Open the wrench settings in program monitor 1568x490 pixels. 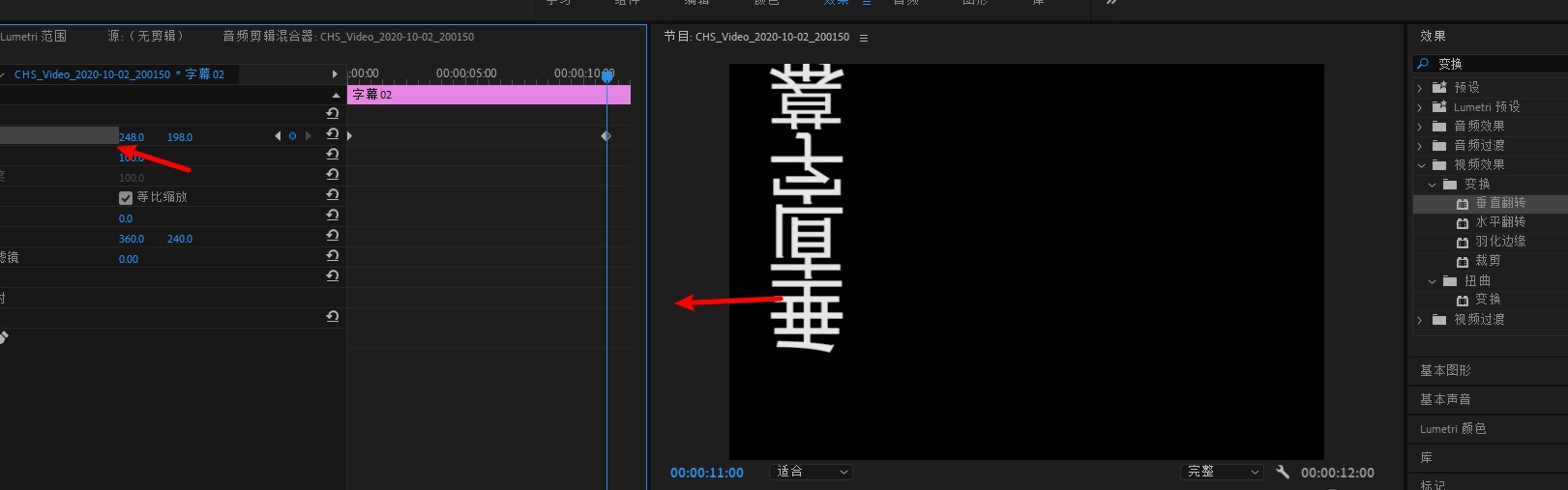[1283, 472]
